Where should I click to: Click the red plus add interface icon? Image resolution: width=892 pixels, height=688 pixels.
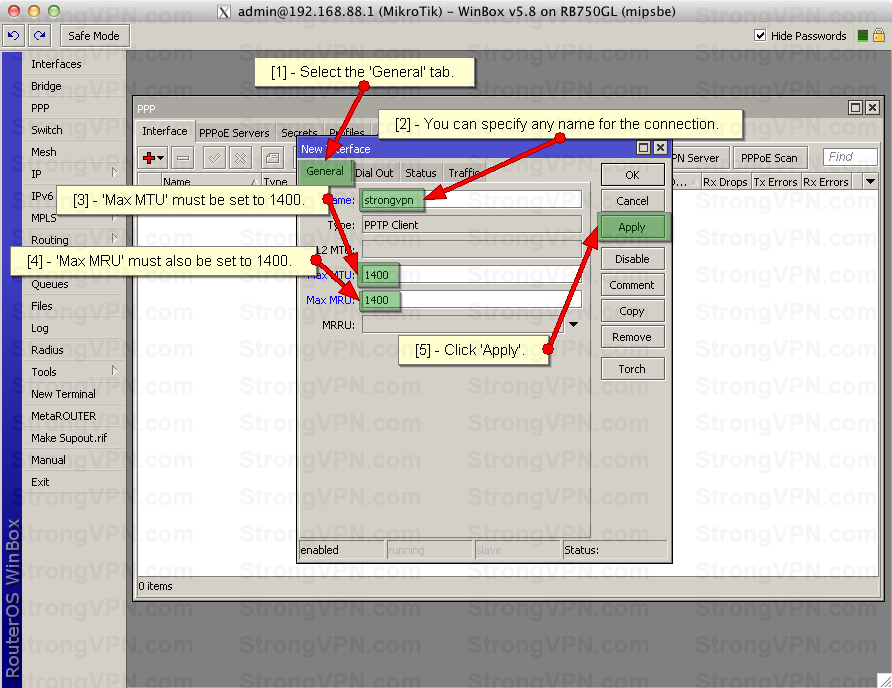click(153, 158)
